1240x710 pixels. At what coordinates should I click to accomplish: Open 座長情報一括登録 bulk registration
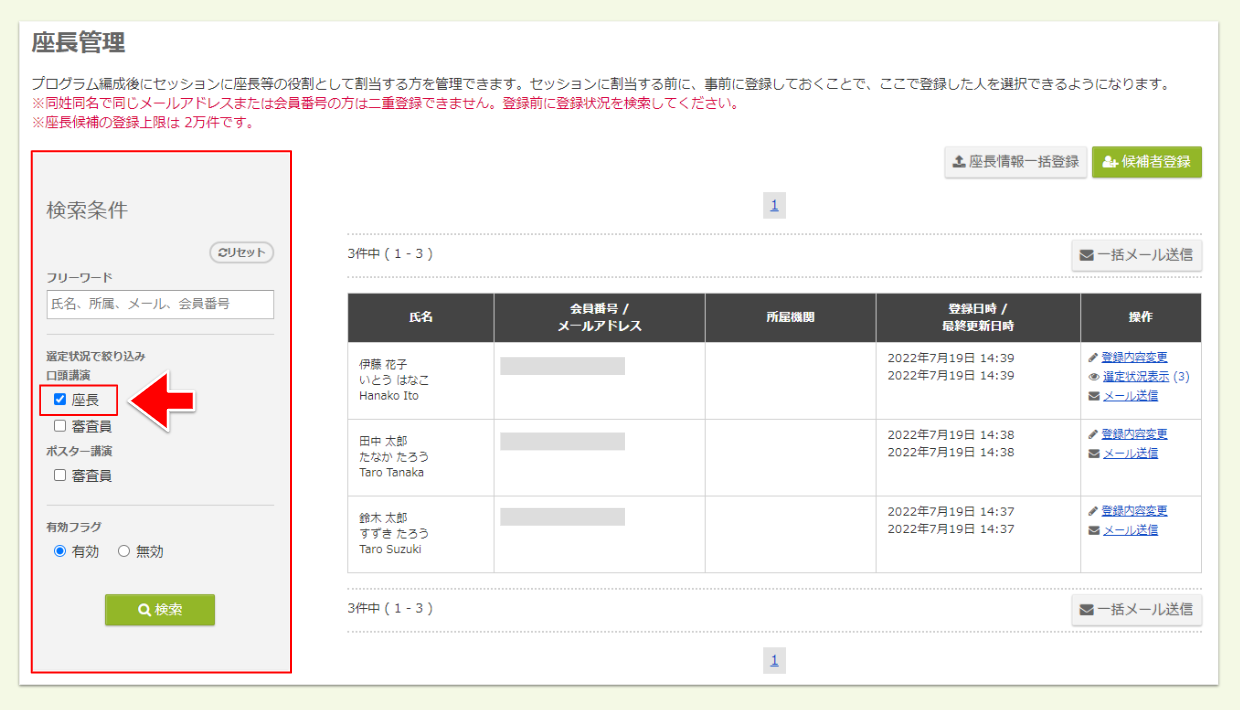coord(1015,162)
